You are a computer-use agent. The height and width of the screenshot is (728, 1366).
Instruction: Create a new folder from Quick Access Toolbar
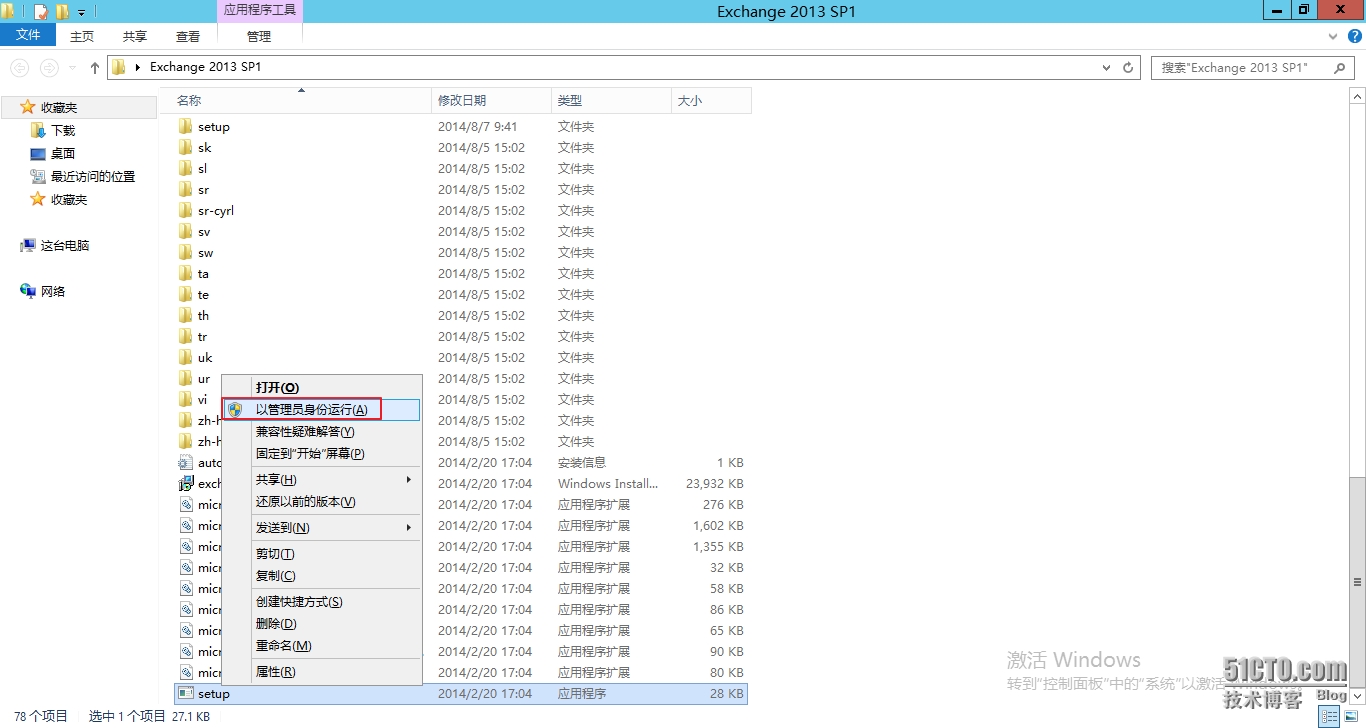[x=61, y=11]
